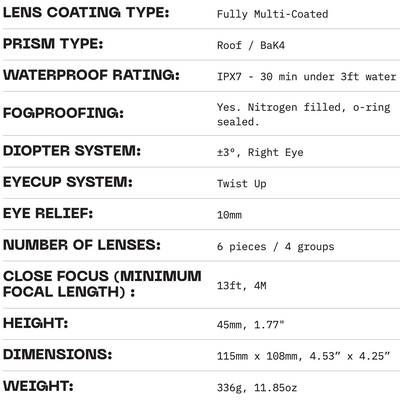Click the Eyecup System label
400x400 pixels.
click(x=68, y=182)
